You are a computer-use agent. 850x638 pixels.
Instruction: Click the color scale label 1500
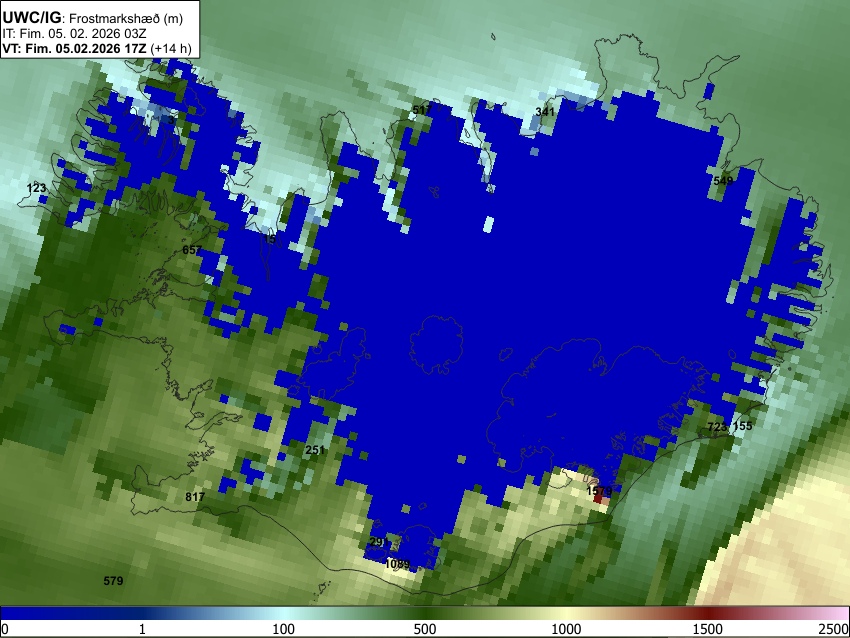(x=708, y=629)
